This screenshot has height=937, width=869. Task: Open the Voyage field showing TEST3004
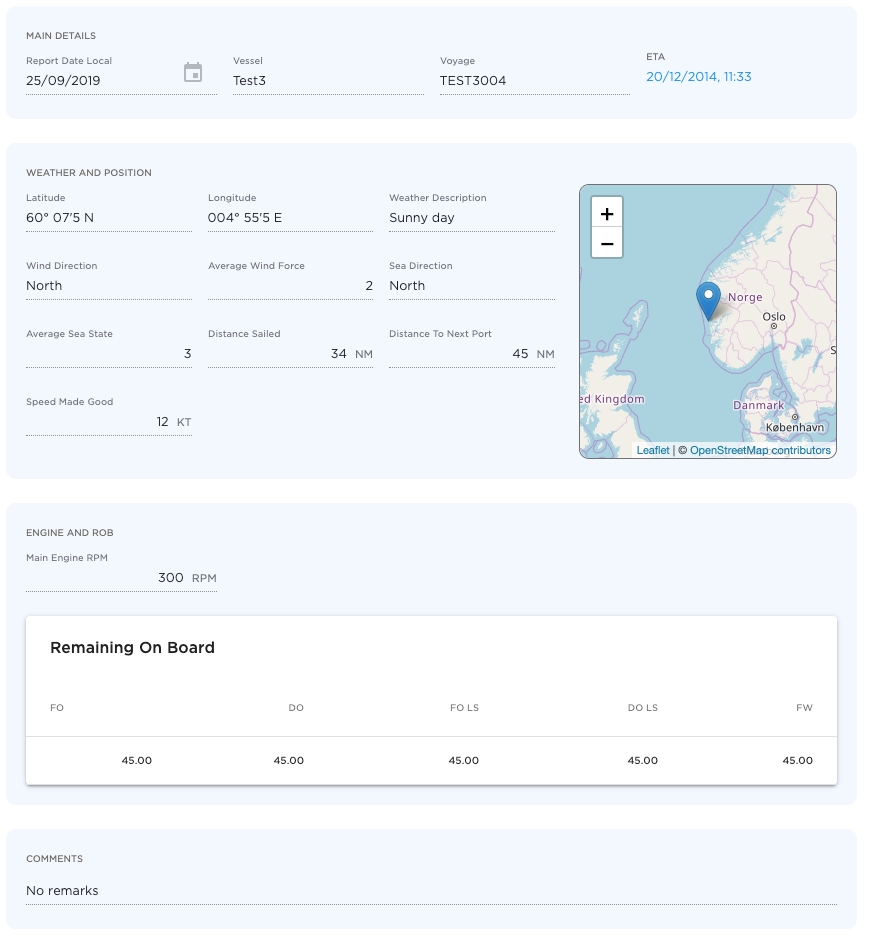point(534,81)
